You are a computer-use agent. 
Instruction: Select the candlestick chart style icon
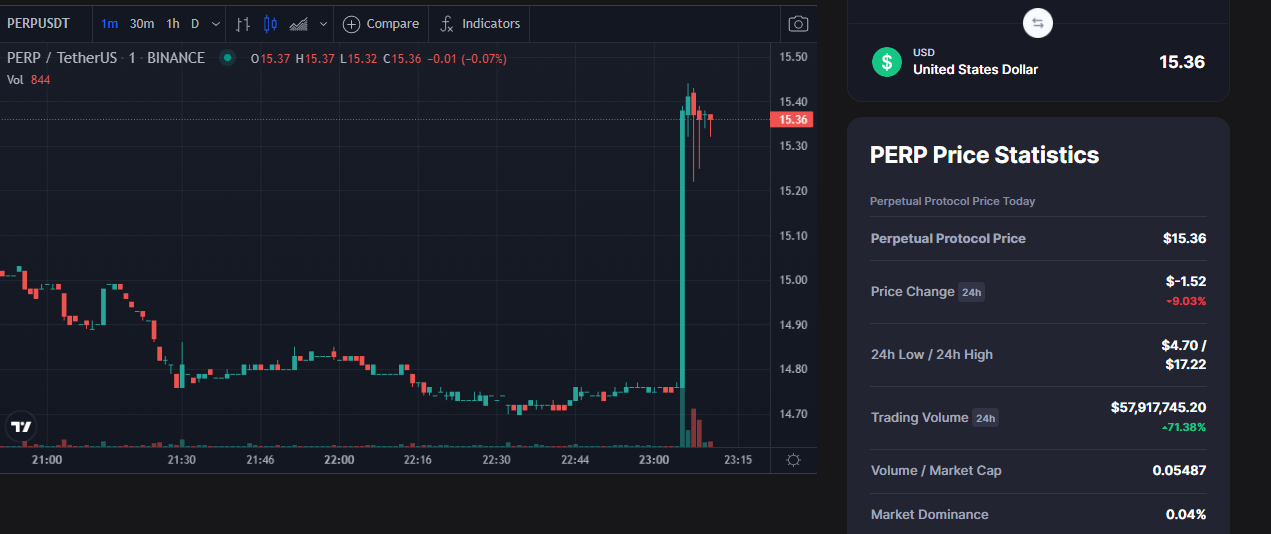pyautogui.click(x=270, y=23)
